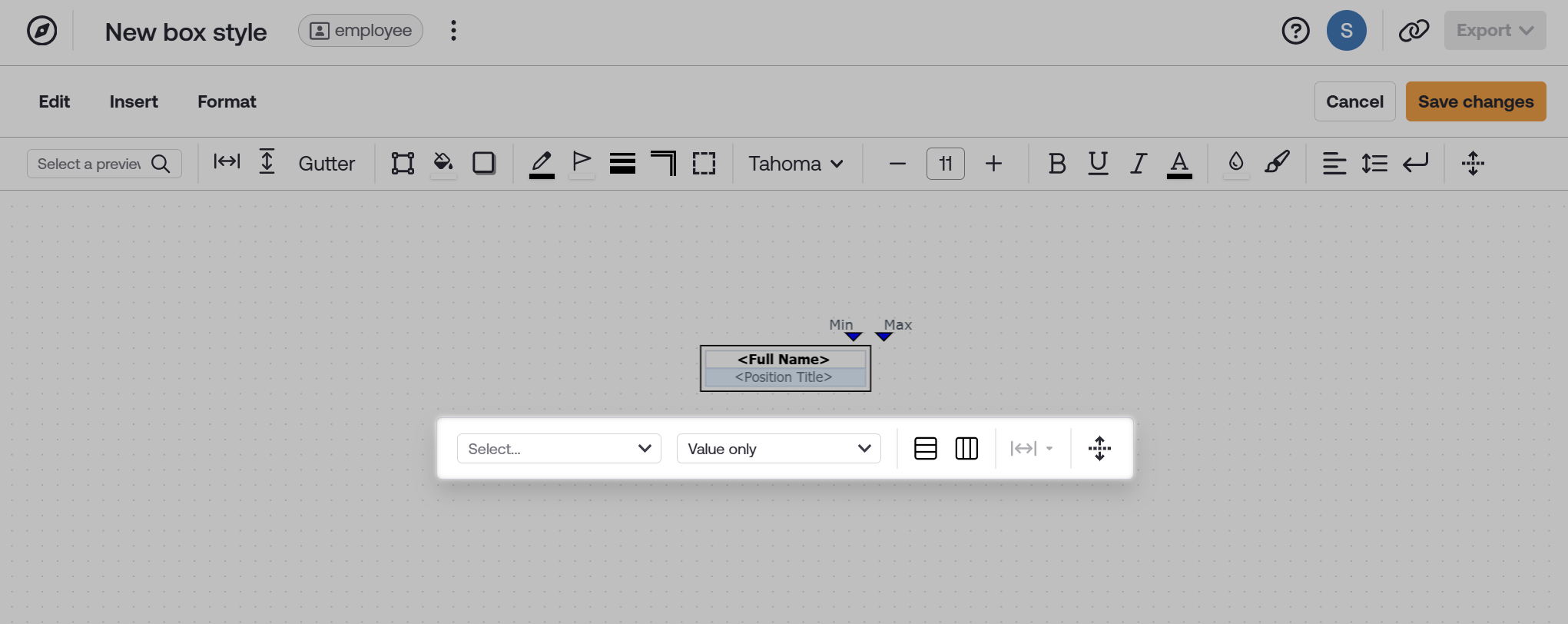
Task: Select the <Full Name> field in box
Action: (784, 359)
